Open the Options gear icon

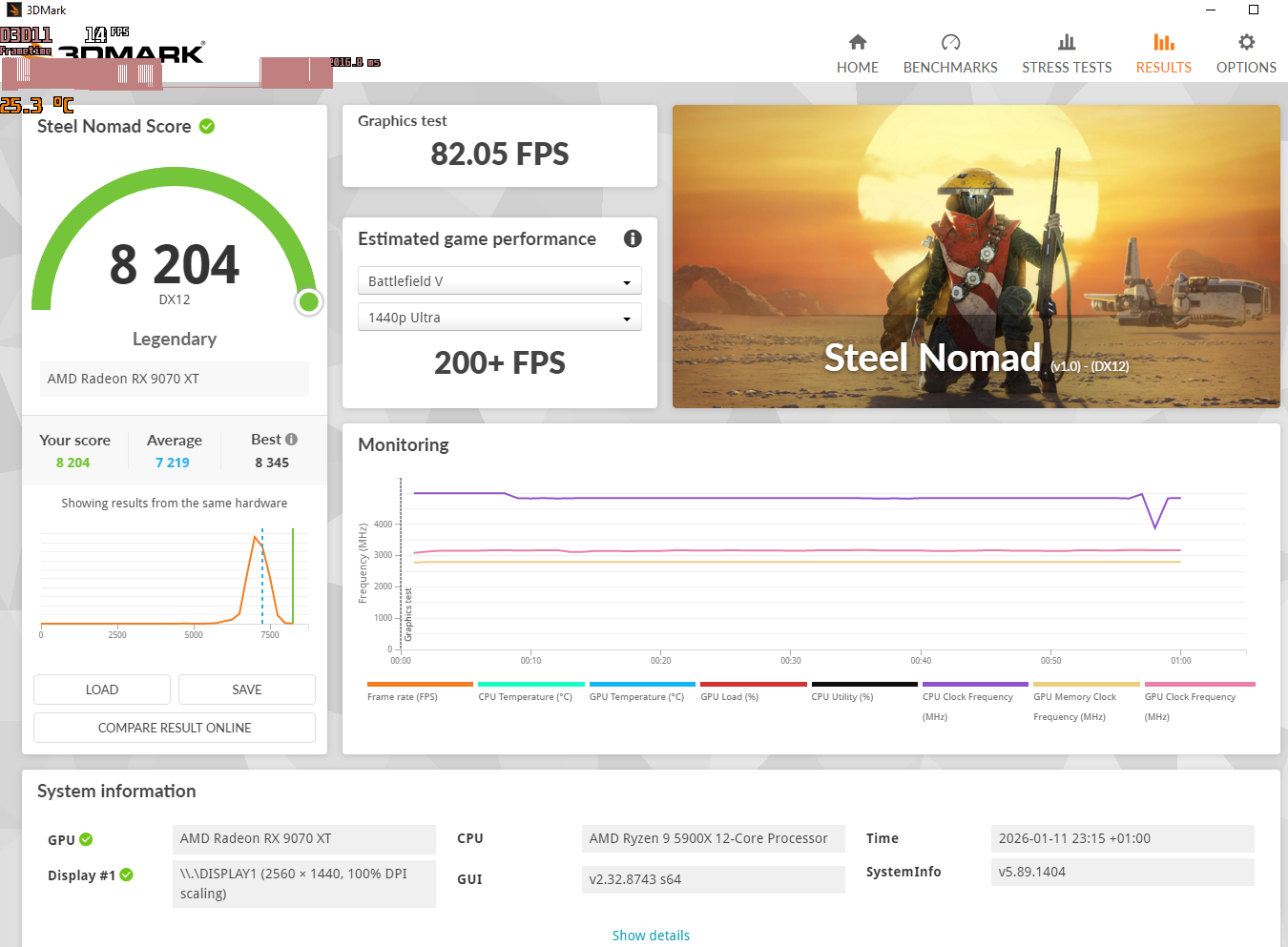click(x=1246, y=42)
